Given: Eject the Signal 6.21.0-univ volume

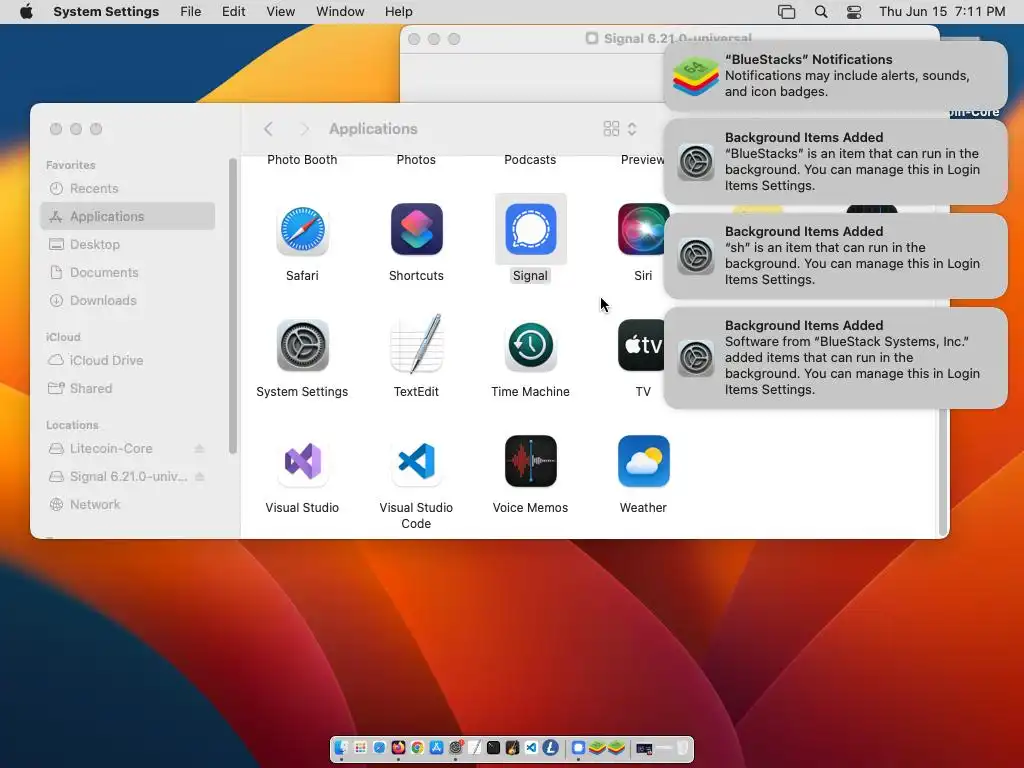Looking at the screenshot, I should (x=199, y=477).
